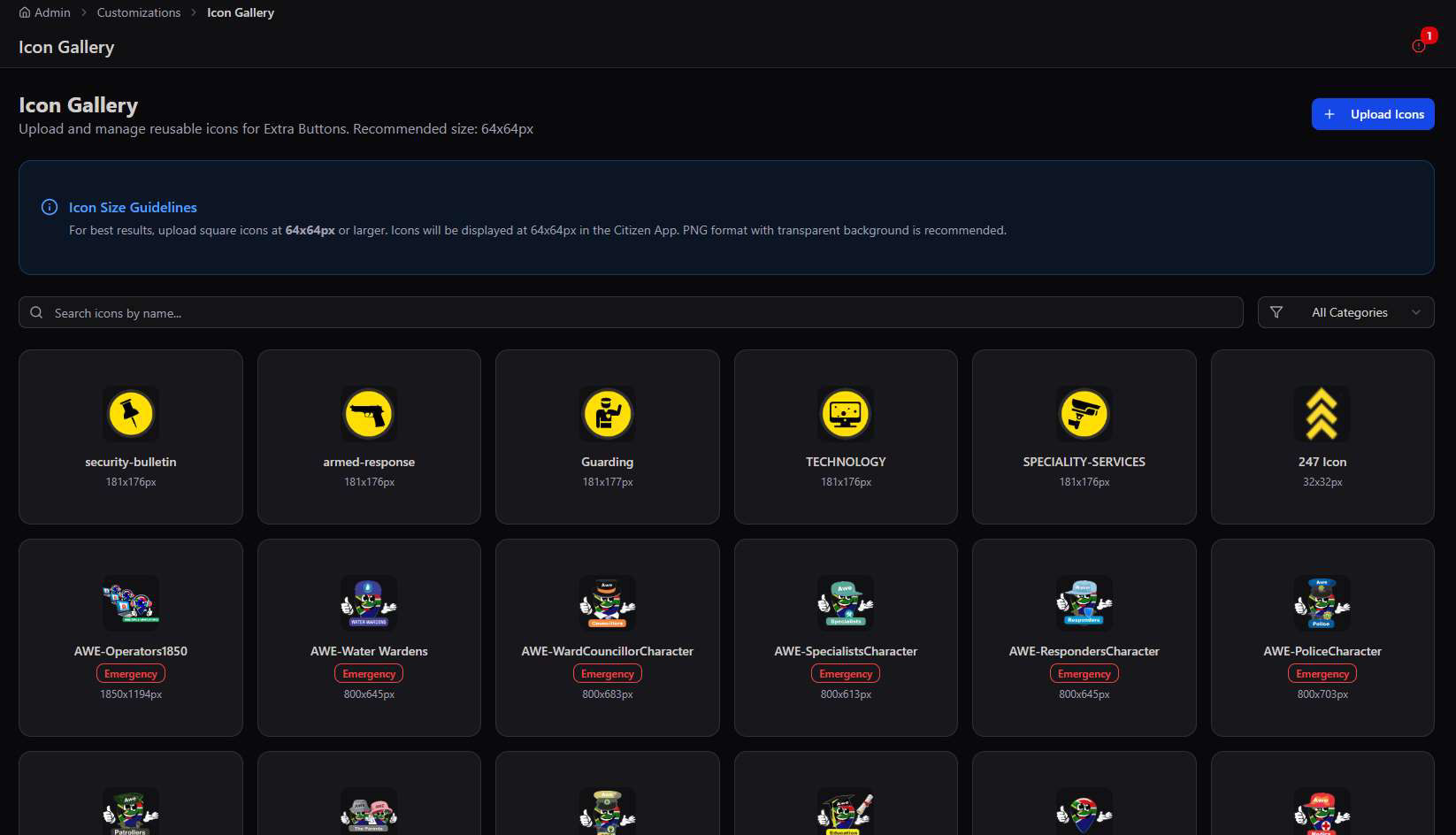1456x835 pixels.
Task: Click the '247 Icon' card name
Action: (x=1322, y=462)
